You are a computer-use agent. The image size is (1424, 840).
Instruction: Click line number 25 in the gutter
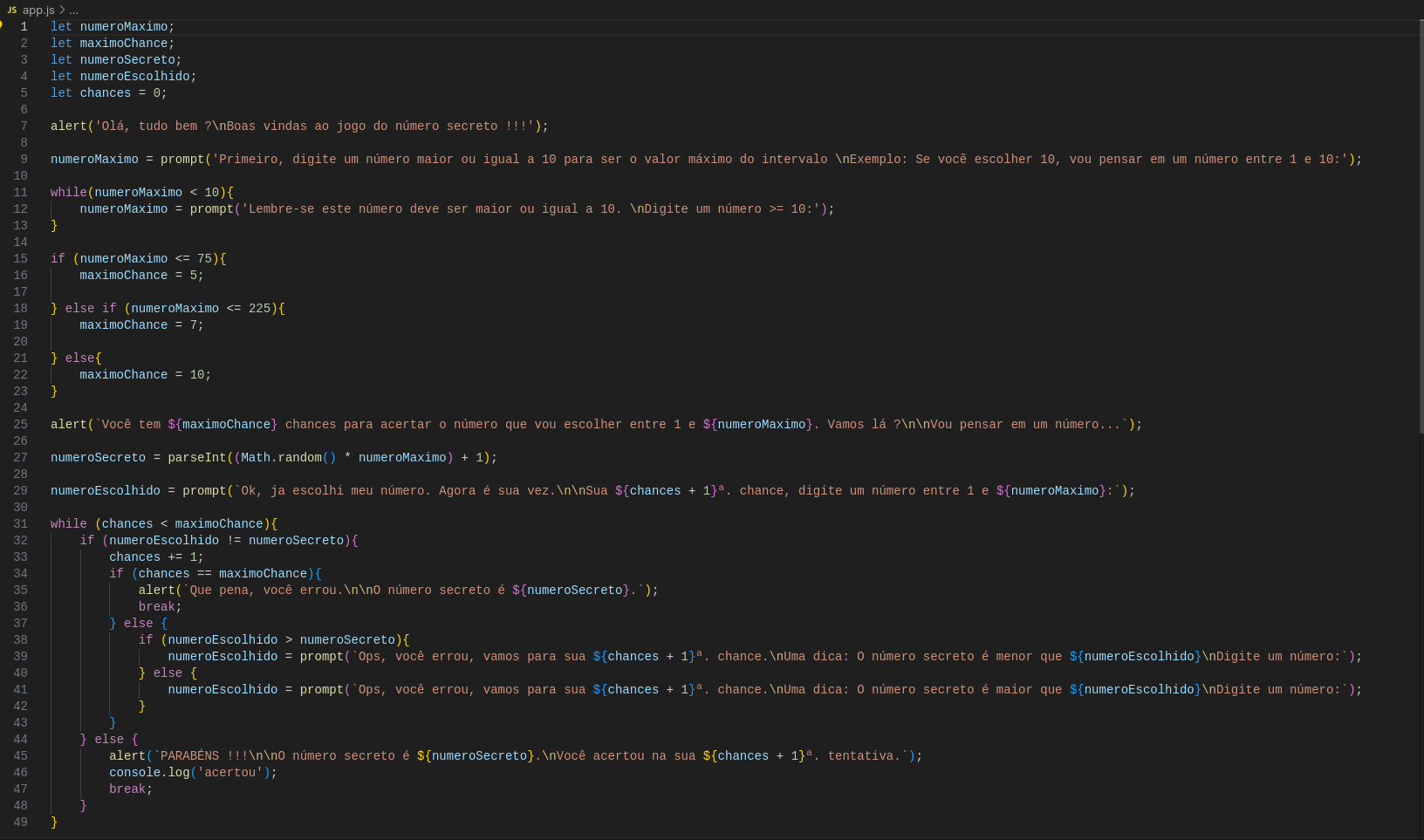pos(20,425)
